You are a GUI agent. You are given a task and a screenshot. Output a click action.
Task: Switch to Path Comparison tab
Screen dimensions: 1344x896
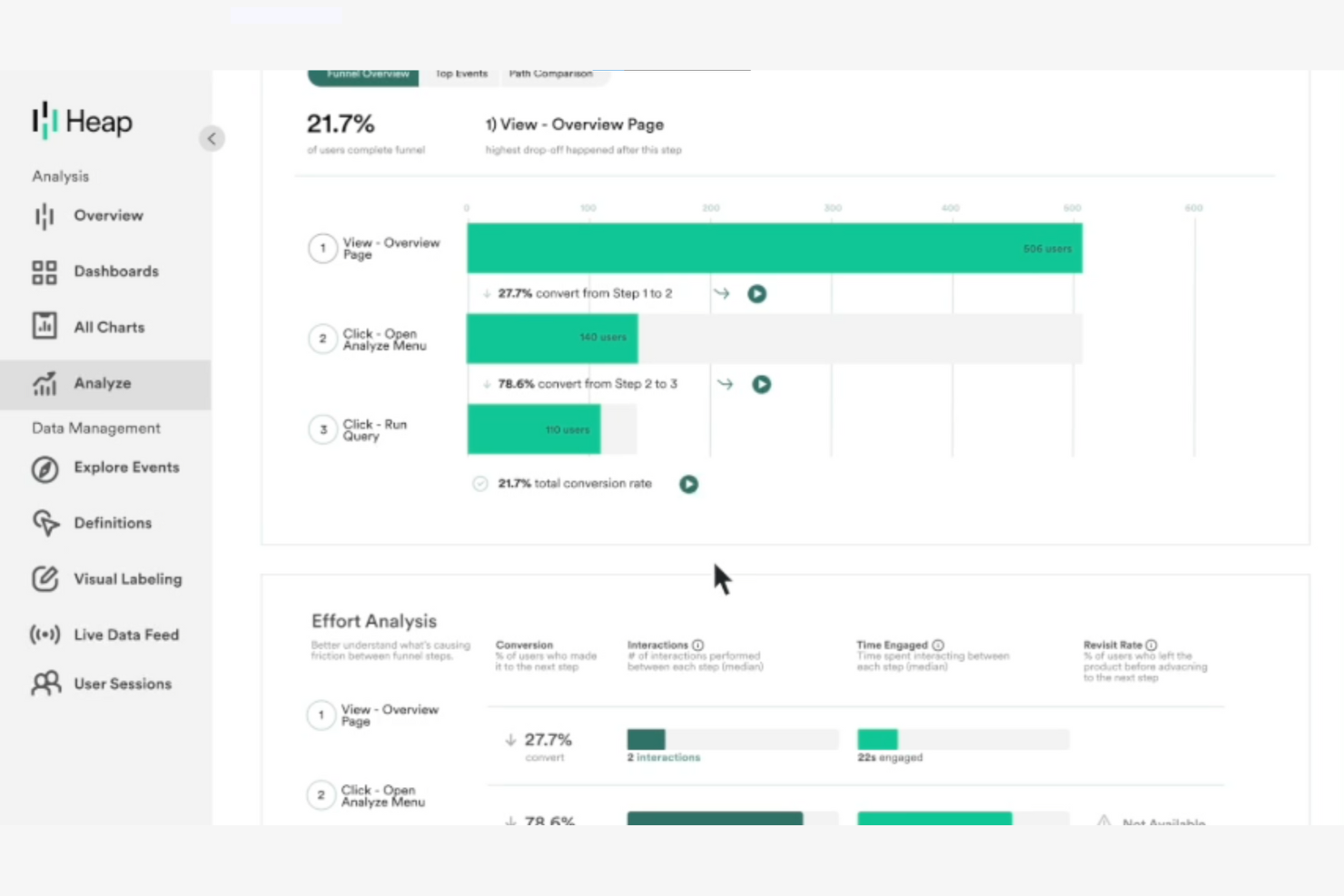tap(550, 74)
